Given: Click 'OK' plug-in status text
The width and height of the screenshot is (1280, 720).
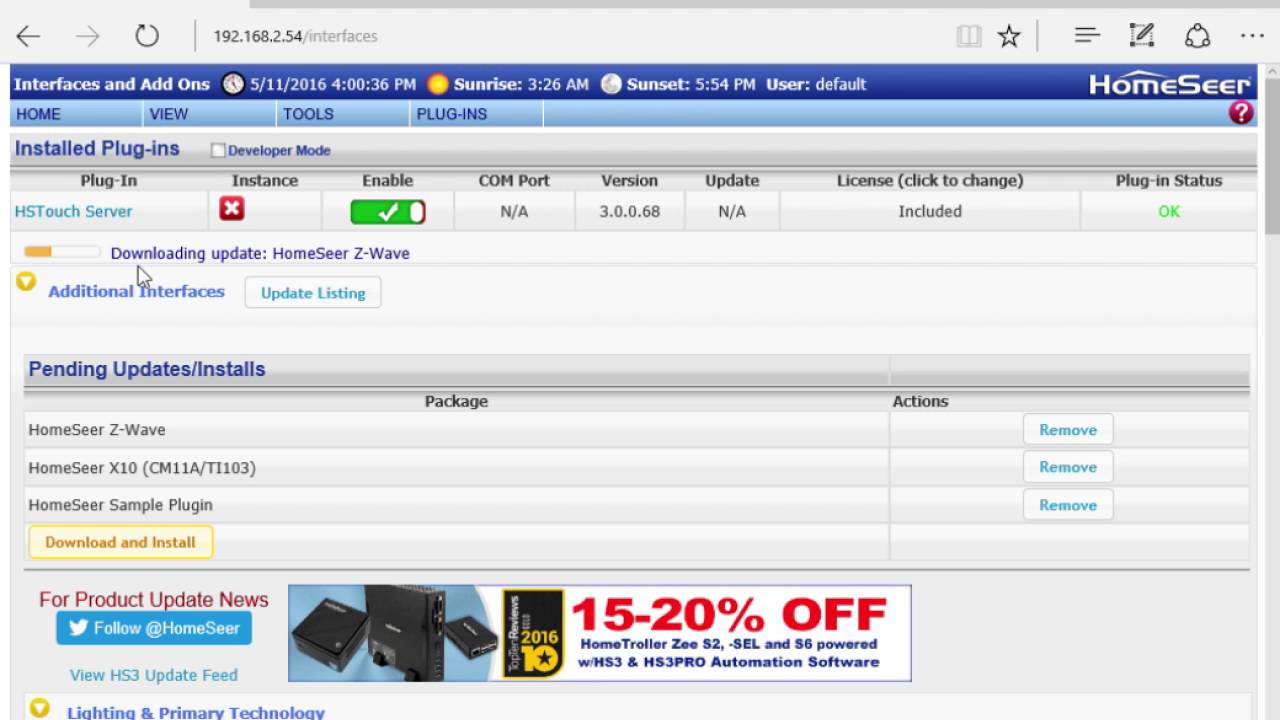Looking at the screenshot, I should click(1169, 212).
